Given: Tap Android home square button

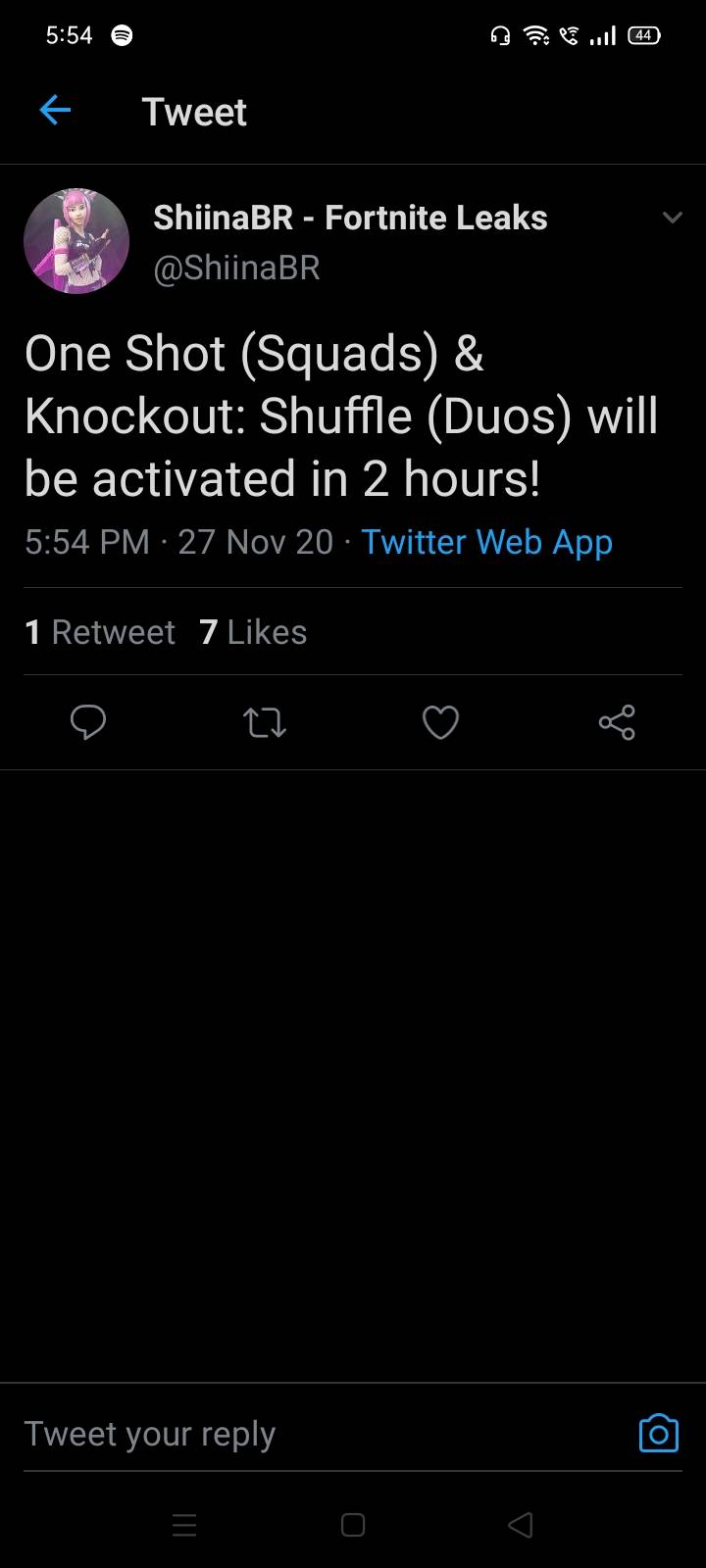Looking at the screenshot, I should [x=353, y=1525].
